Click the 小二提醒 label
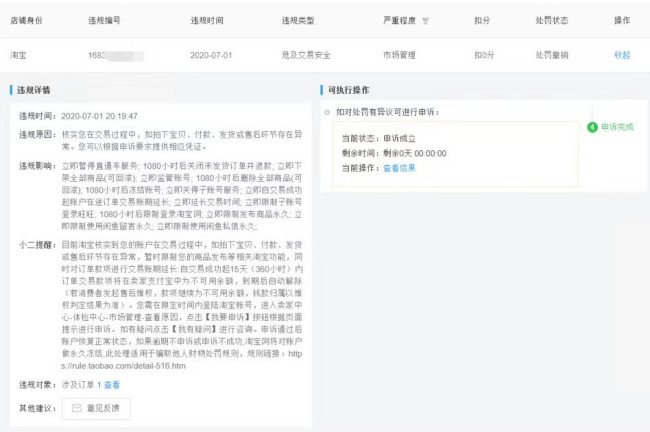The width and height of the screenshot is (650, 432). pyautogui.click(x=37, y=245)
